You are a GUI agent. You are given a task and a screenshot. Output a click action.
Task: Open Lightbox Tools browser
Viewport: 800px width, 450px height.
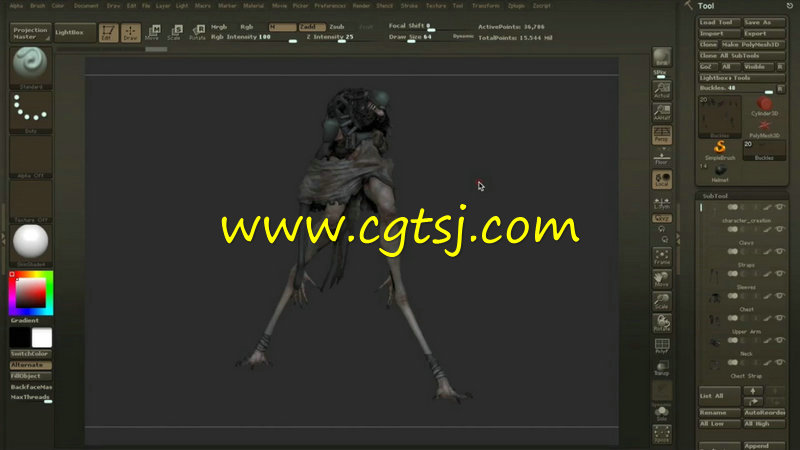tap(741, 78)
